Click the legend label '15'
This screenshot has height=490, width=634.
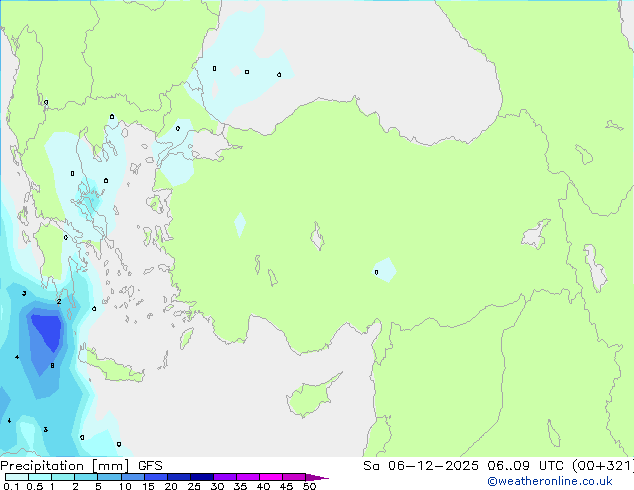(148, 486)
